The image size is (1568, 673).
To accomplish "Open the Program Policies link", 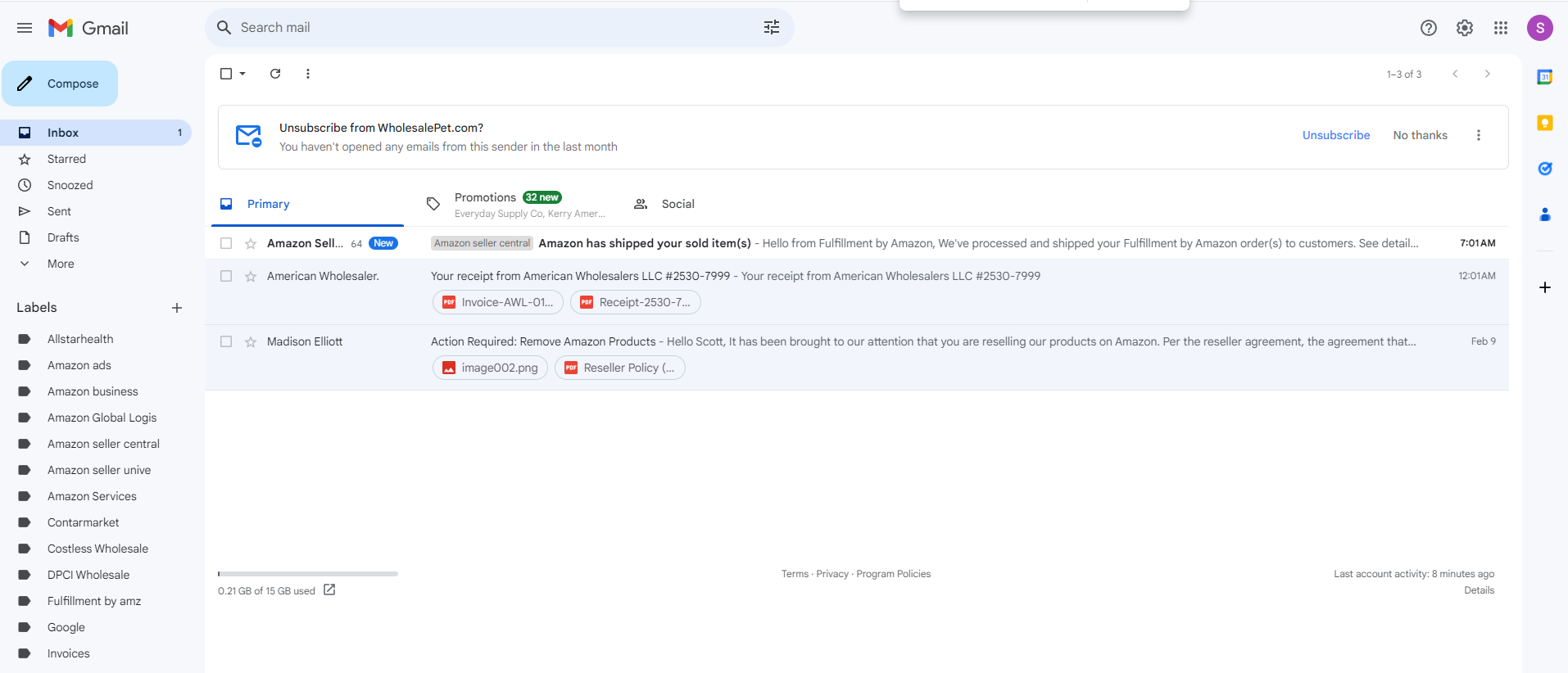I will [x=894, y=574].
